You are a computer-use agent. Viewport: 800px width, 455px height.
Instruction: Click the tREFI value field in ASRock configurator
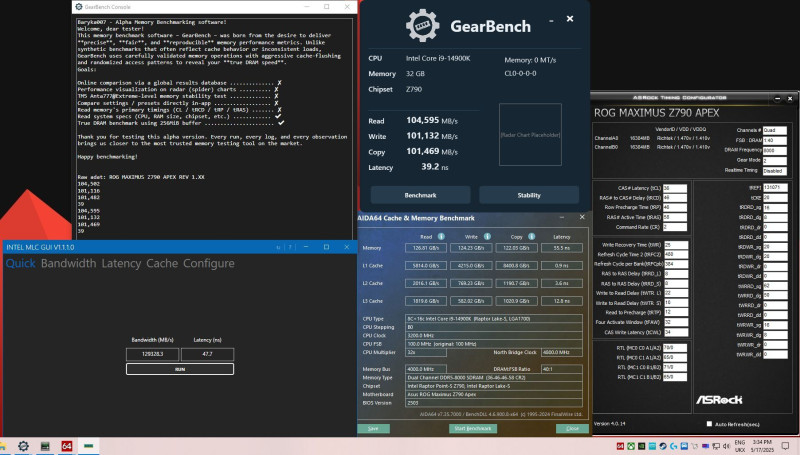(775, 188)
